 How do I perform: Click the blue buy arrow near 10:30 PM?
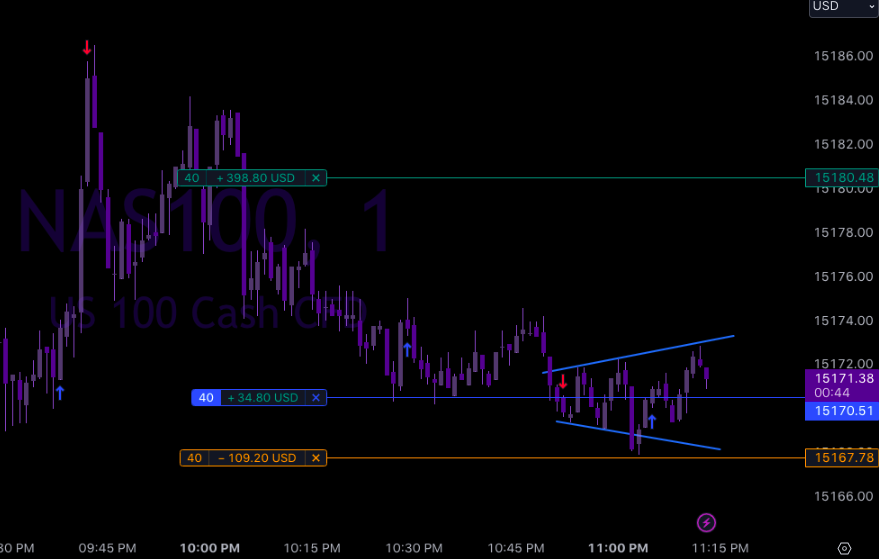click(x=408, y=350)
